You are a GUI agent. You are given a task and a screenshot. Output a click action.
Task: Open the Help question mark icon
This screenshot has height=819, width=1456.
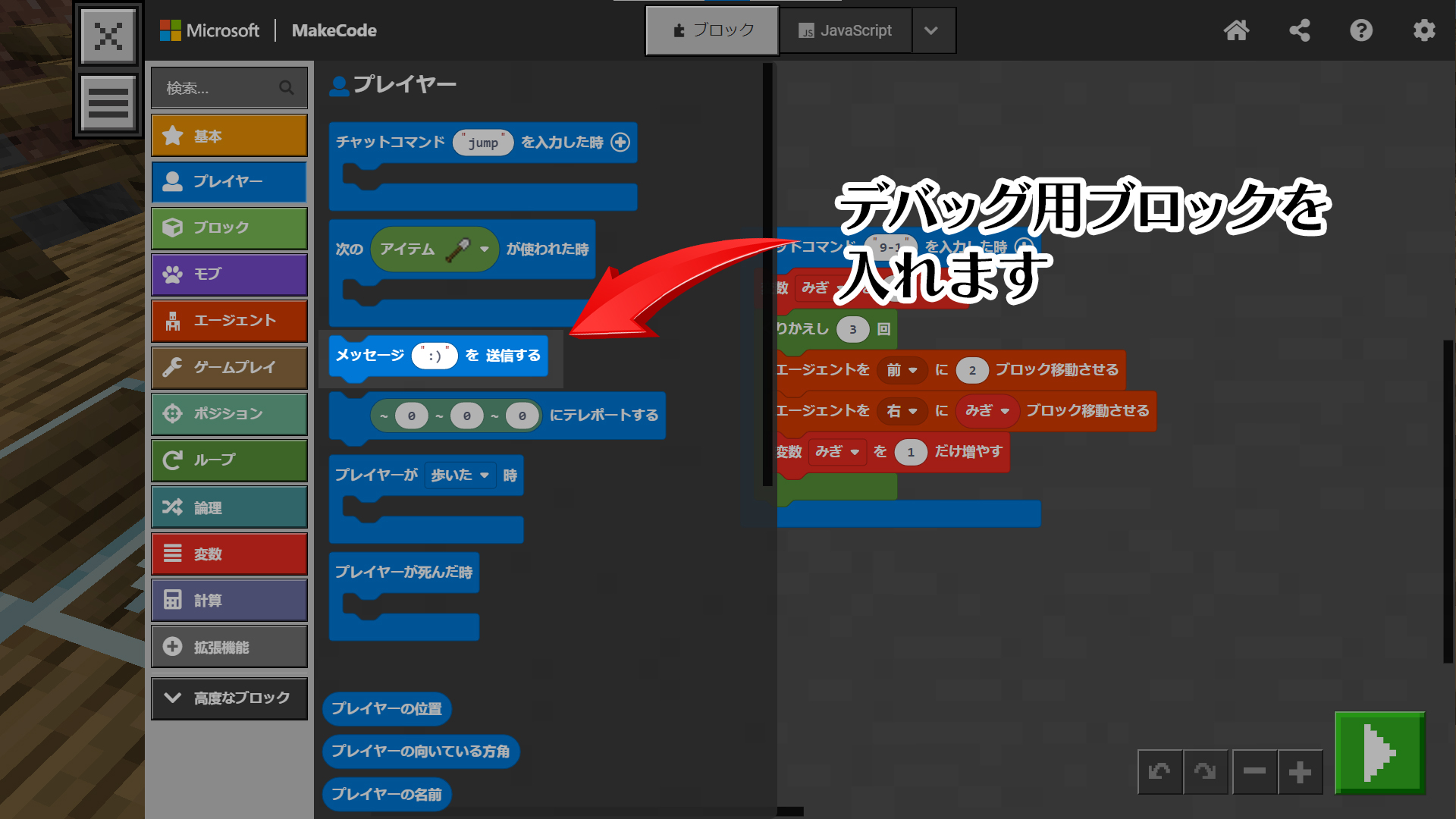pyautogui.click(x=1361, y=30)
